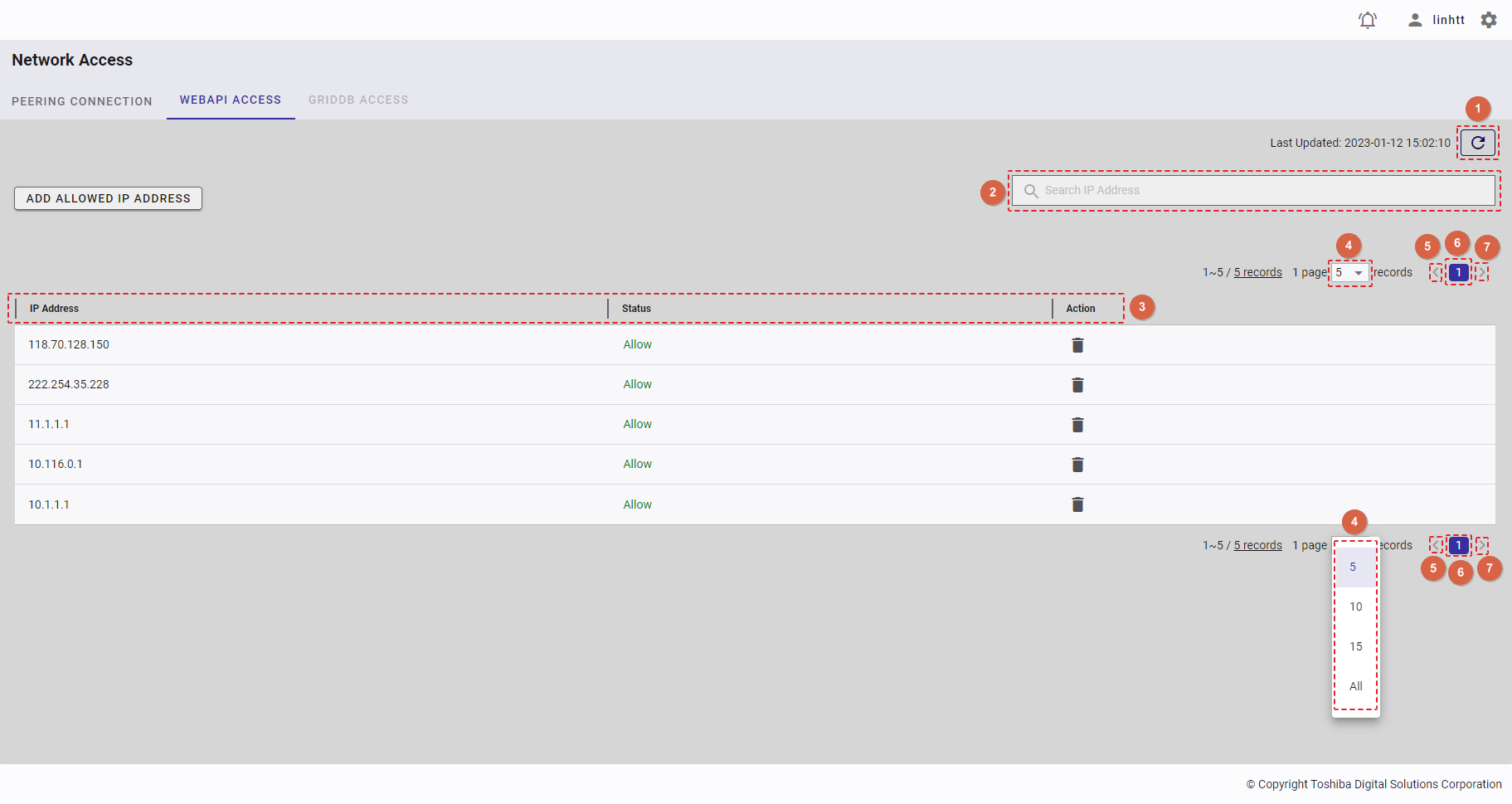Switch to the GridDB Access tab
This screenshot has width=1512, height=804.
pyautogui.click(x=358, y=100)
